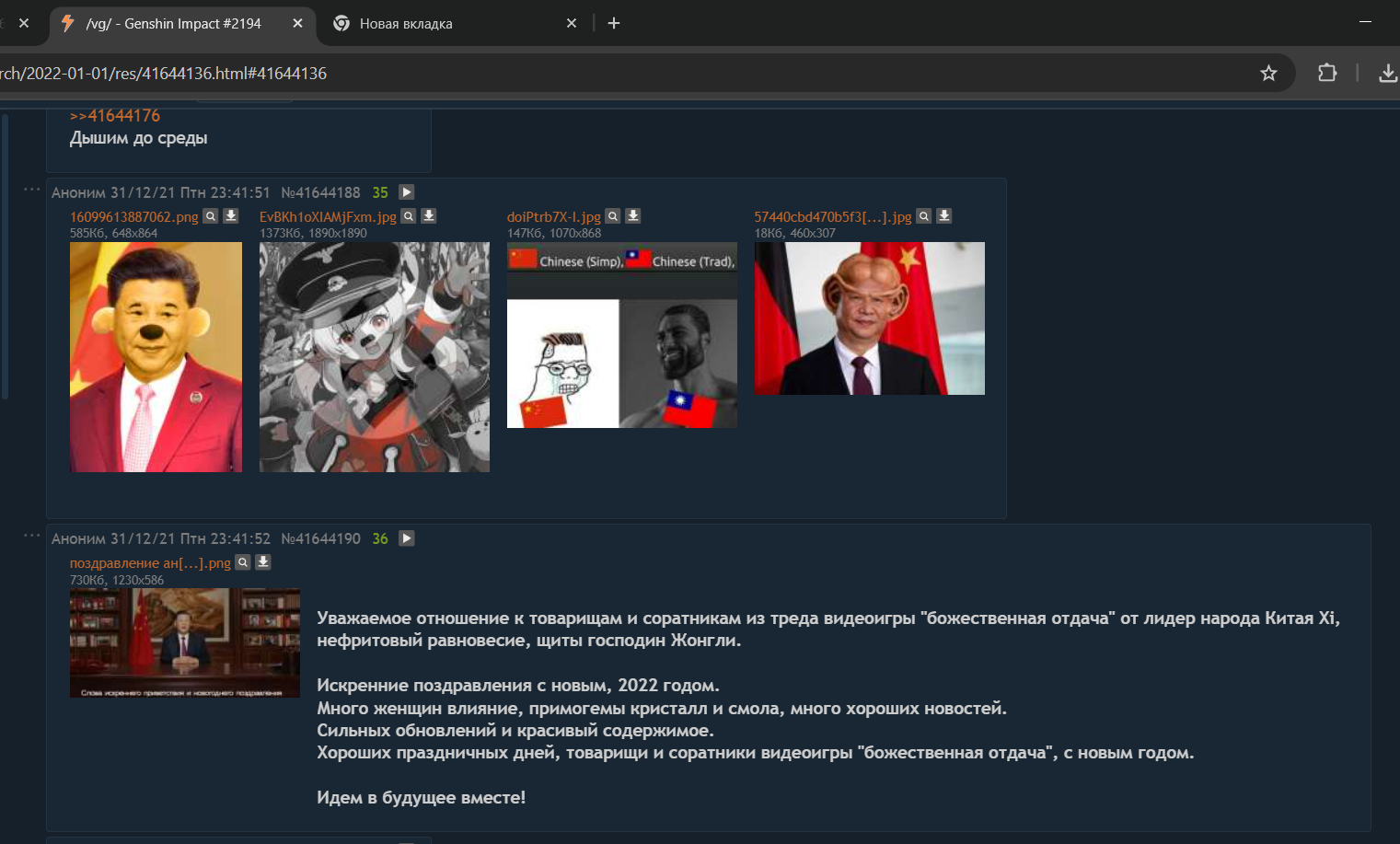Search image EvBKh1oXIAMjFxm.jpg with magnifier icon

[409, 216]
